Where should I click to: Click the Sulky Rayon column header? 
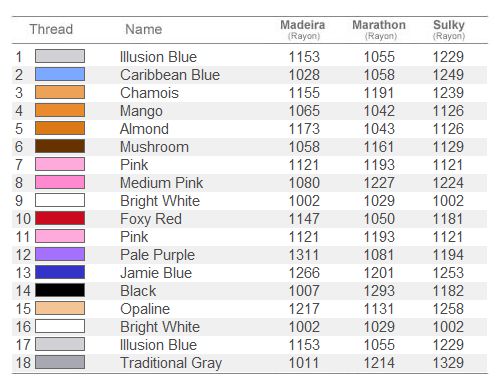pyautogui.click(x=449, y=29)
